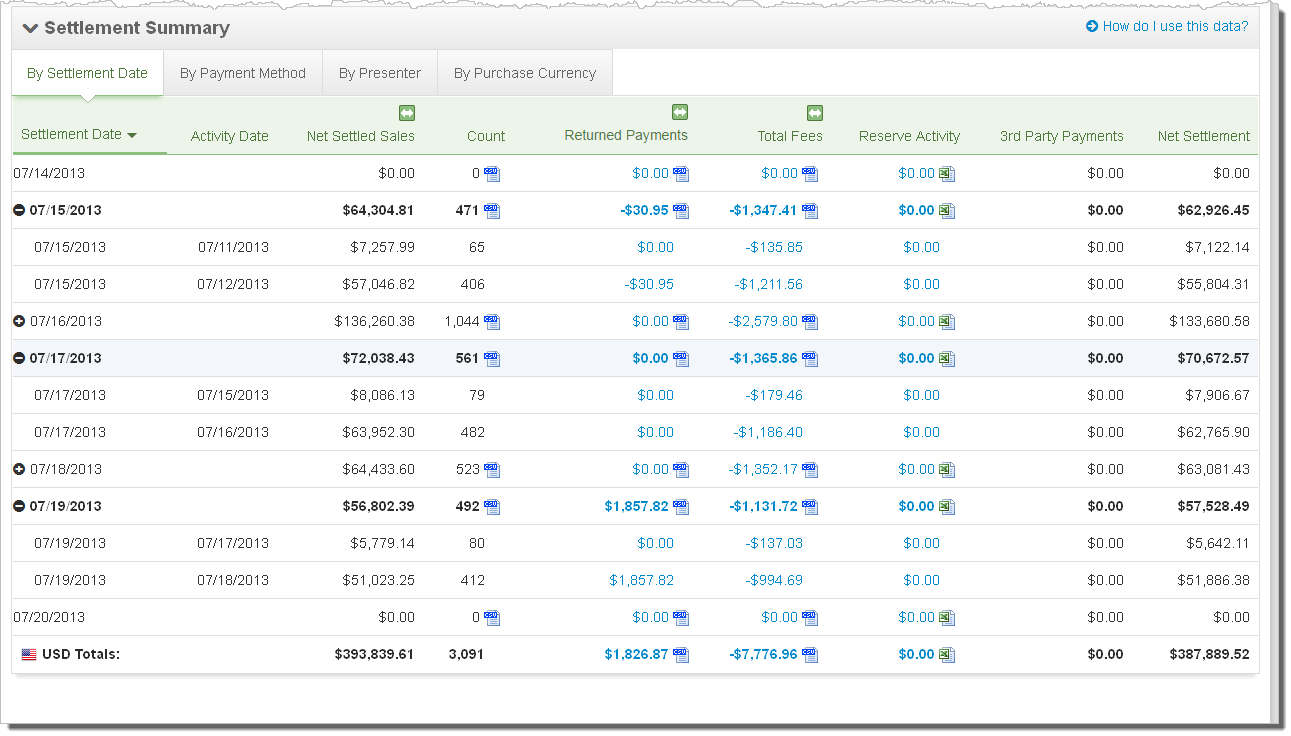
Task: Export Reserve Activity Excel in 07/16/2013 row
Action: (947, 322)
